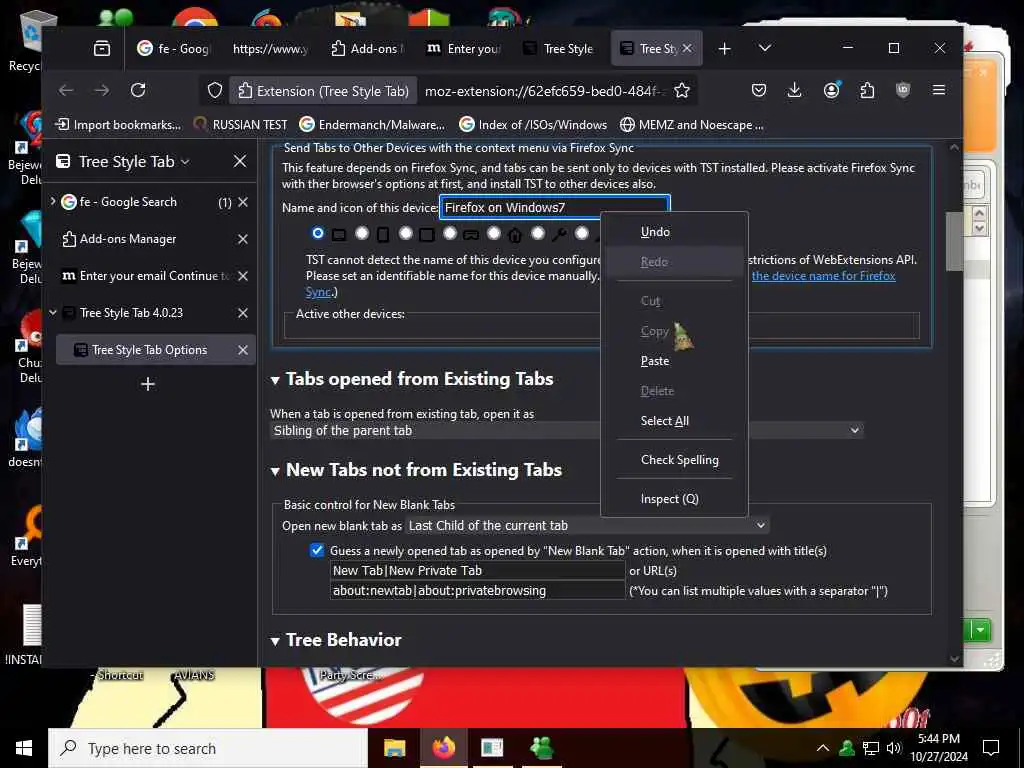Select the first device icon radio button
The image size is (1024, 768).
pos(318,233)
